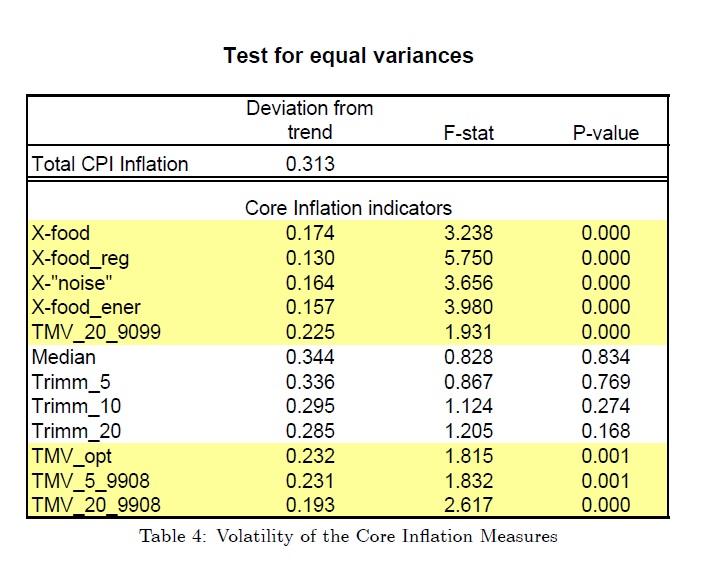Viewport: 719px width, 583px height.
Task: Select the "Core Inflation indicators" subheading
Action: coord(348,208)
